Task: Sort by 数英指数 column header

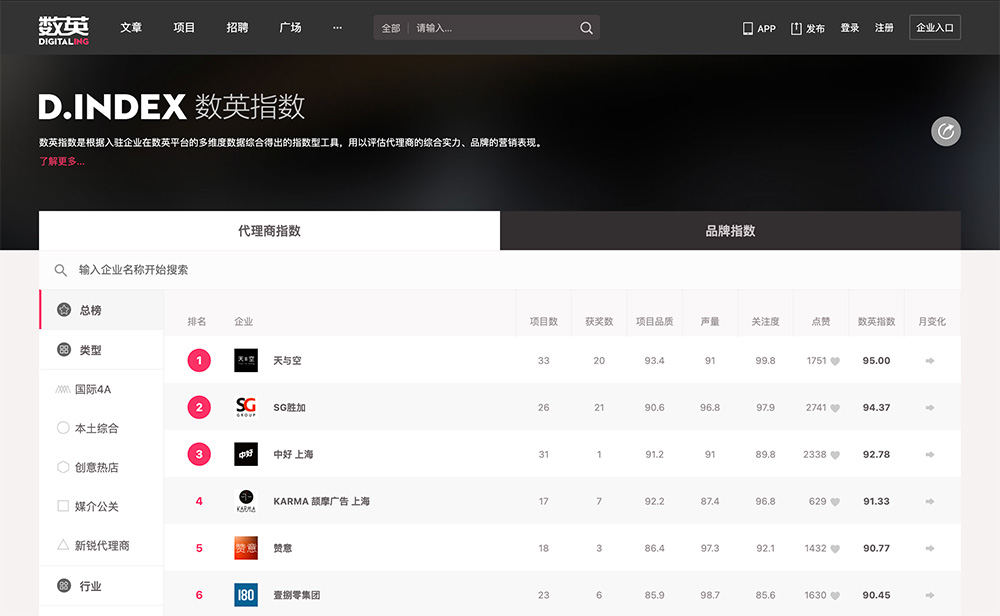Action: point(876,321)
